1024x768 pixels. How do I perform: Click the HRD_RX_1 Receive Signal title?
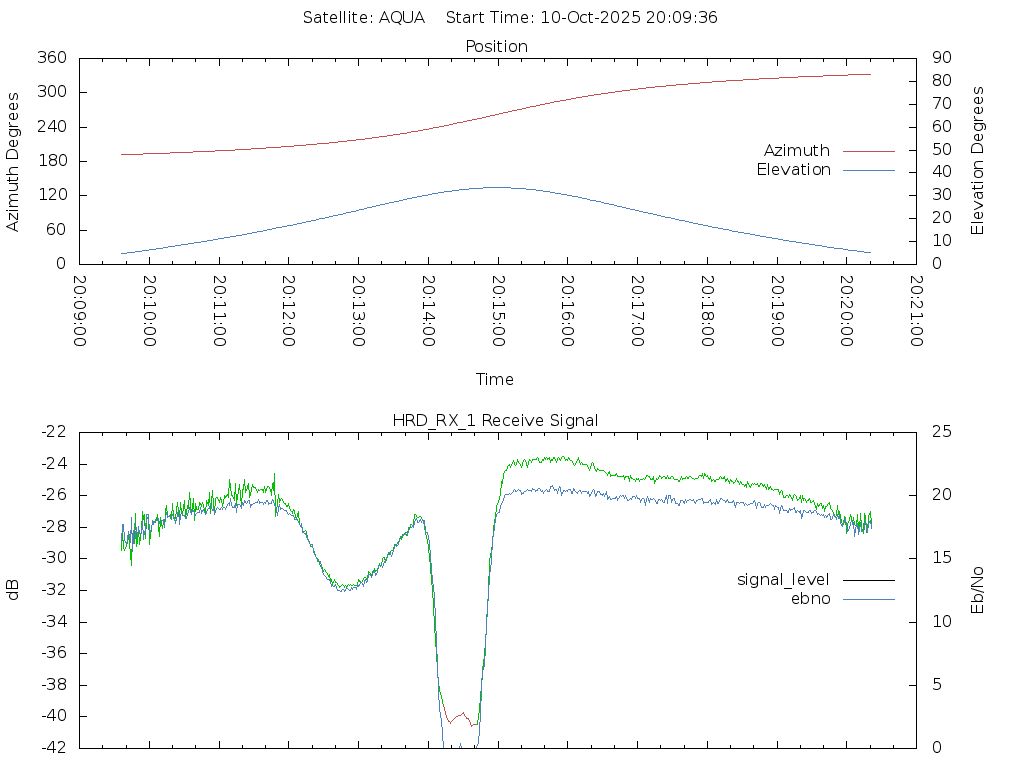[x=495, y=420]
